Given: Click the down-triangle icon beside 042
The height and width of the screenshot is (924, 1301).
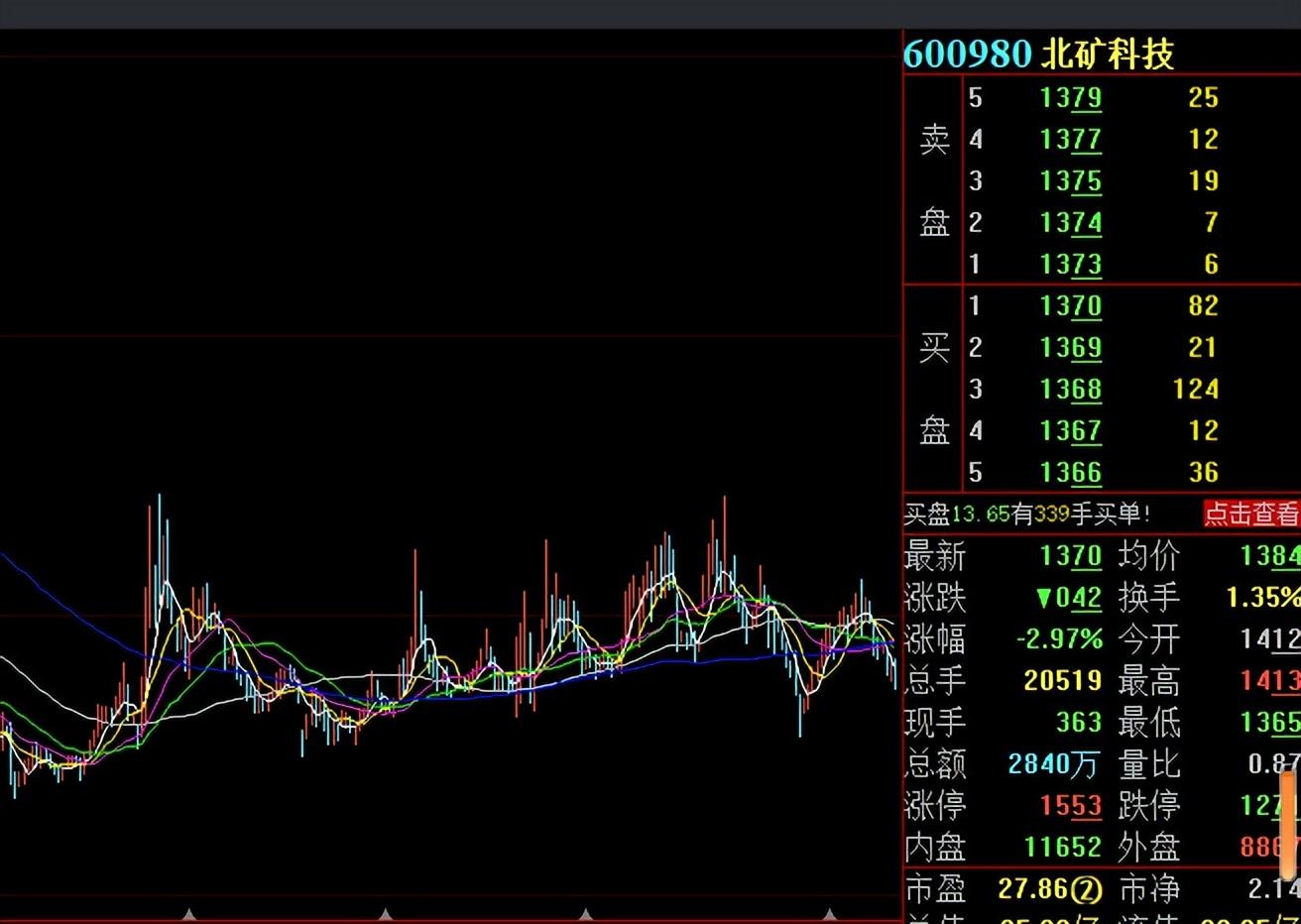Looking at the screenshot, I should (1043, 599).
